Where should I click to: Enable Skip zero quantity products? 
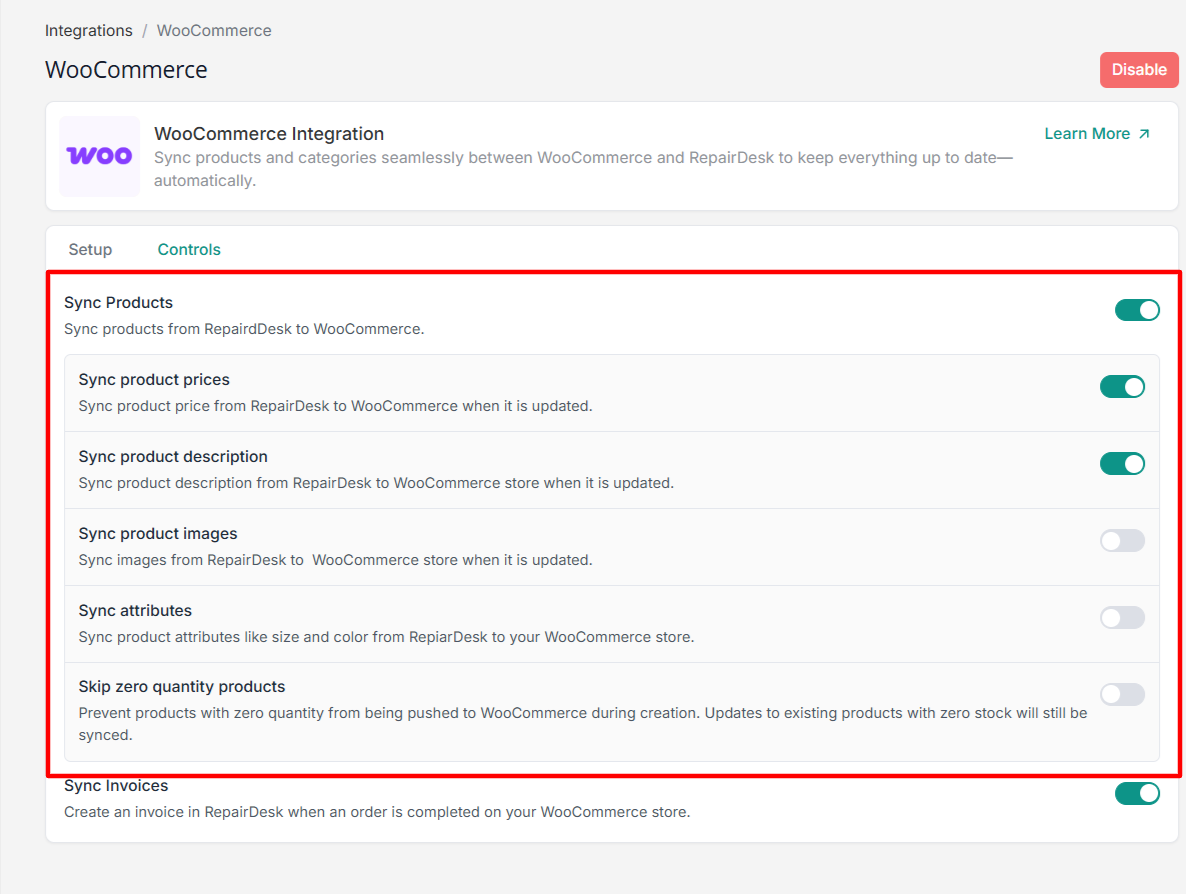1122,694
